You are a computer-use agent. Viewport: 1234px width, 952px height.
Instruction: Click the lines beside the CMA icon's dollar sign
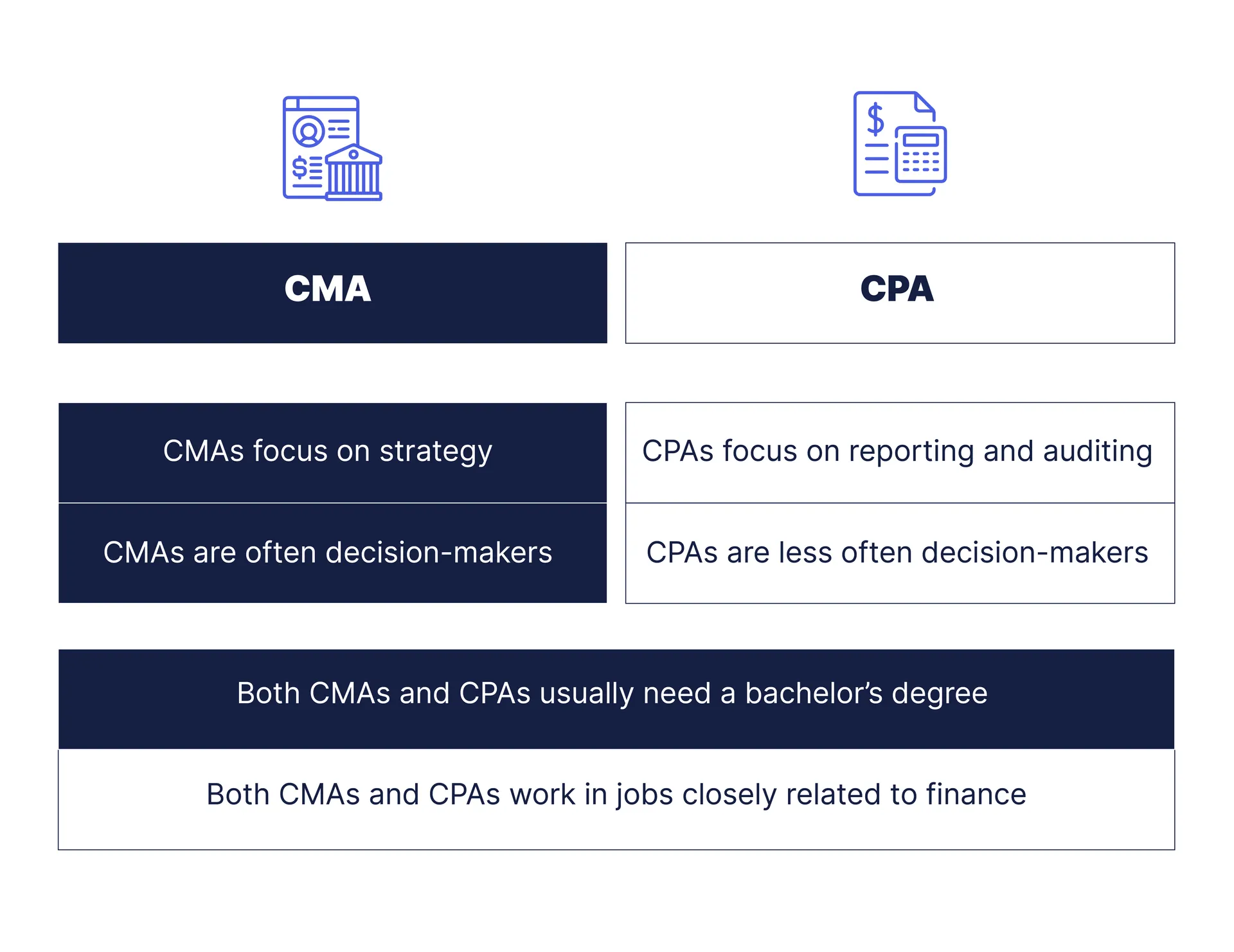(316, 169)
